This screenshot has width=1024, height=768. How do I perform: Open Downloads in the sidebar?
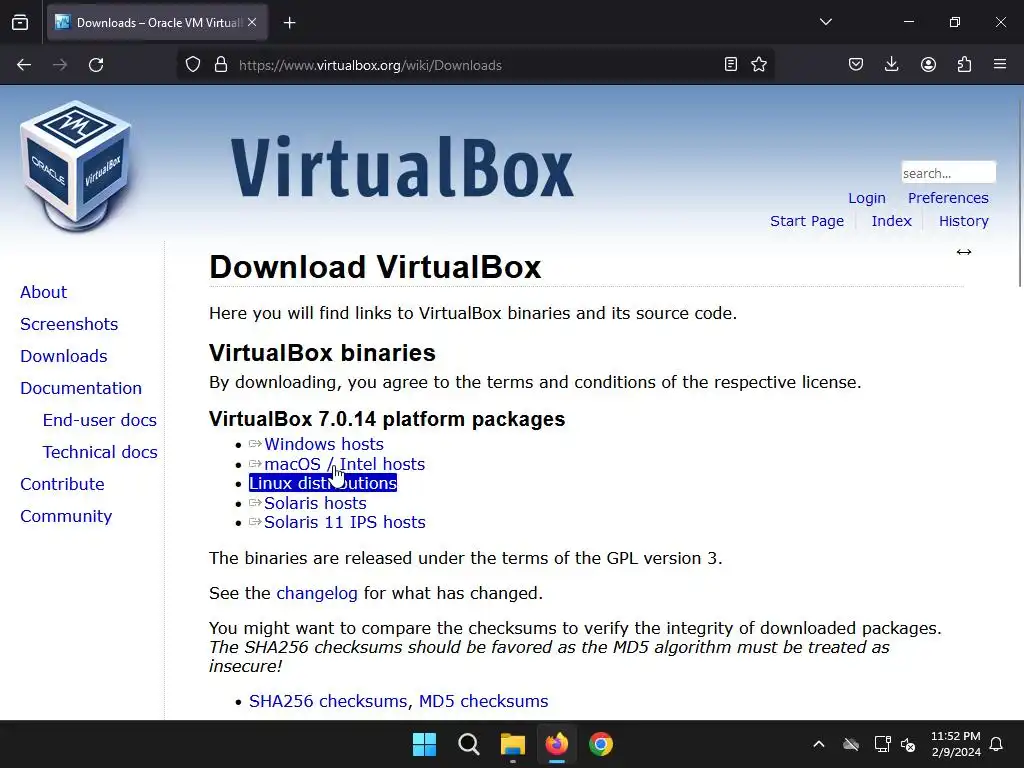pyautogui.click(x=63, y=356)
